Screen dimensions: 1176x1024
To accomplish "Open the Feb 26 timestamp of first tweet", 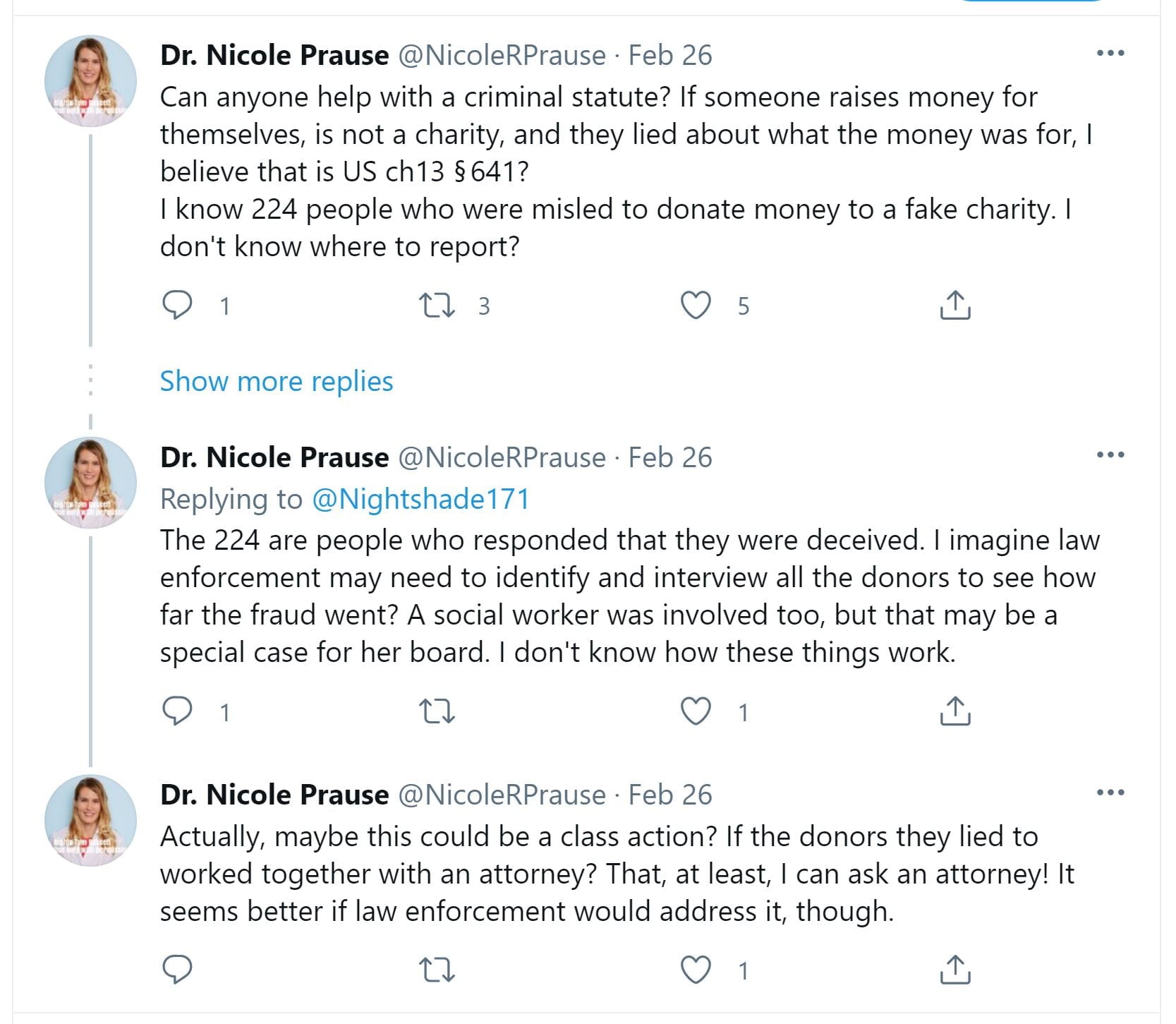I will click(670, 56).
